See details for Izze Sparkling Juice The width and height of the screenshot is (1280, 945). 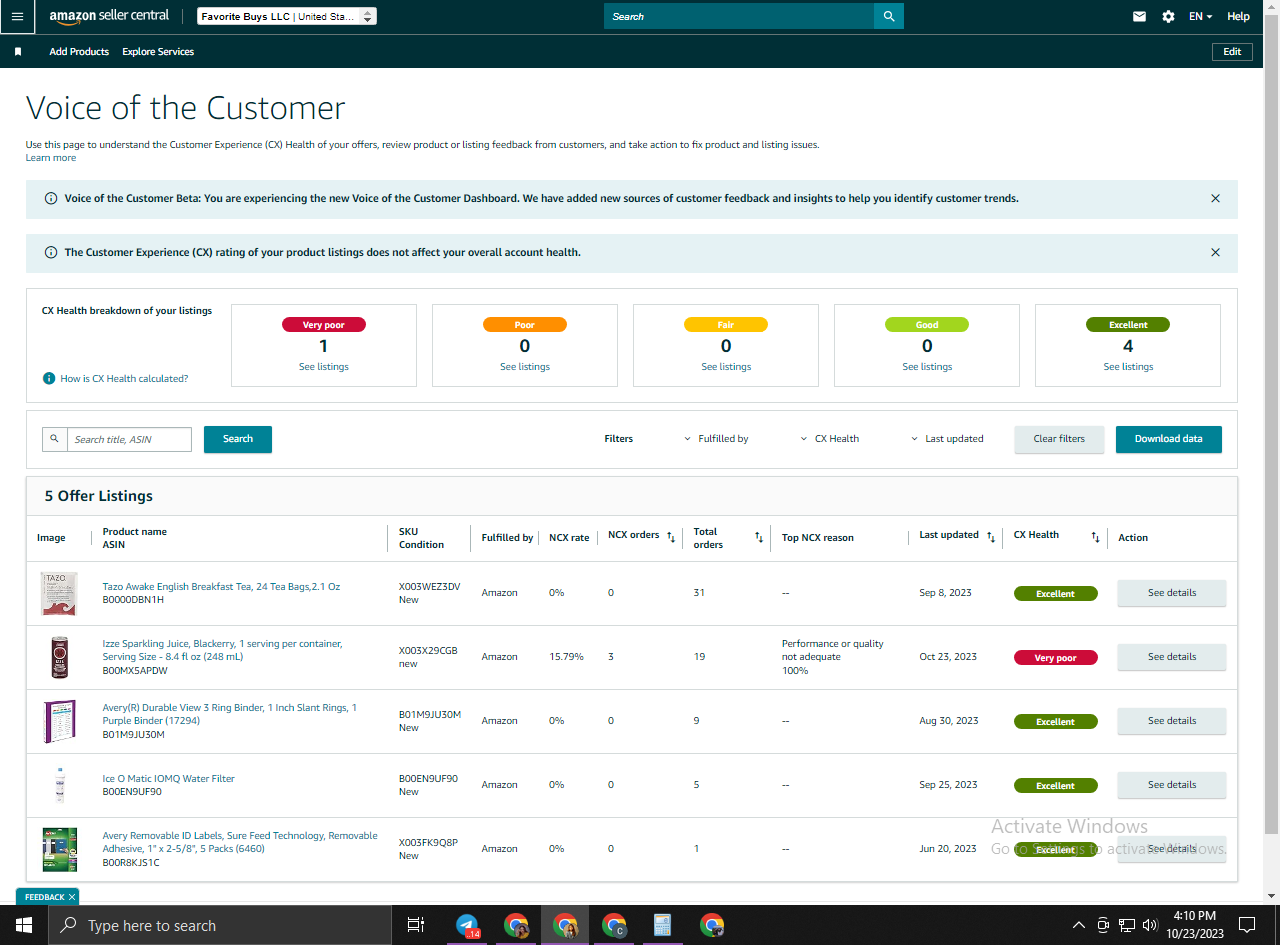(1171, 657)
